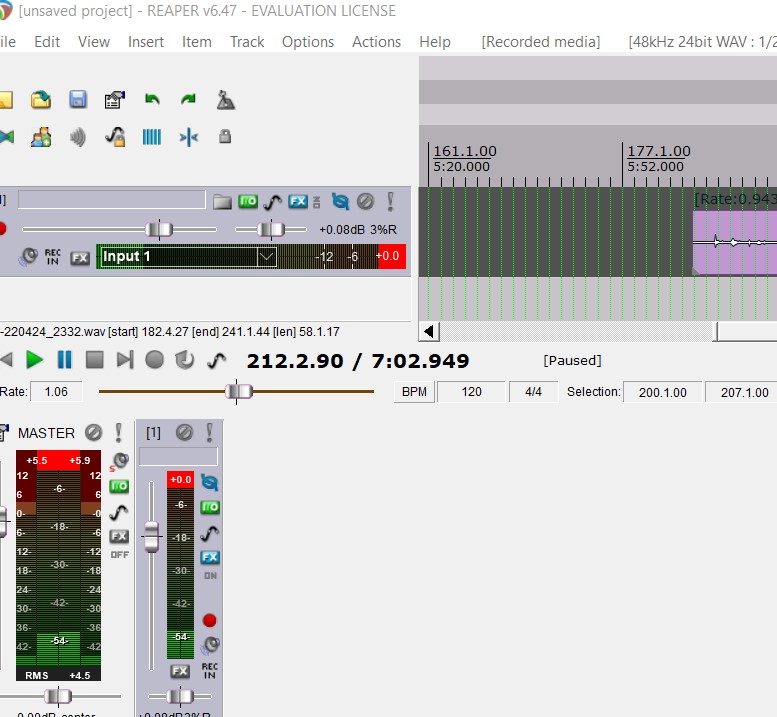The width and height of the screenshot is (777, 717).
Task: Toggle MASTER mono circle-slash button
Action: pyautogui.click(x=93, y=433)
